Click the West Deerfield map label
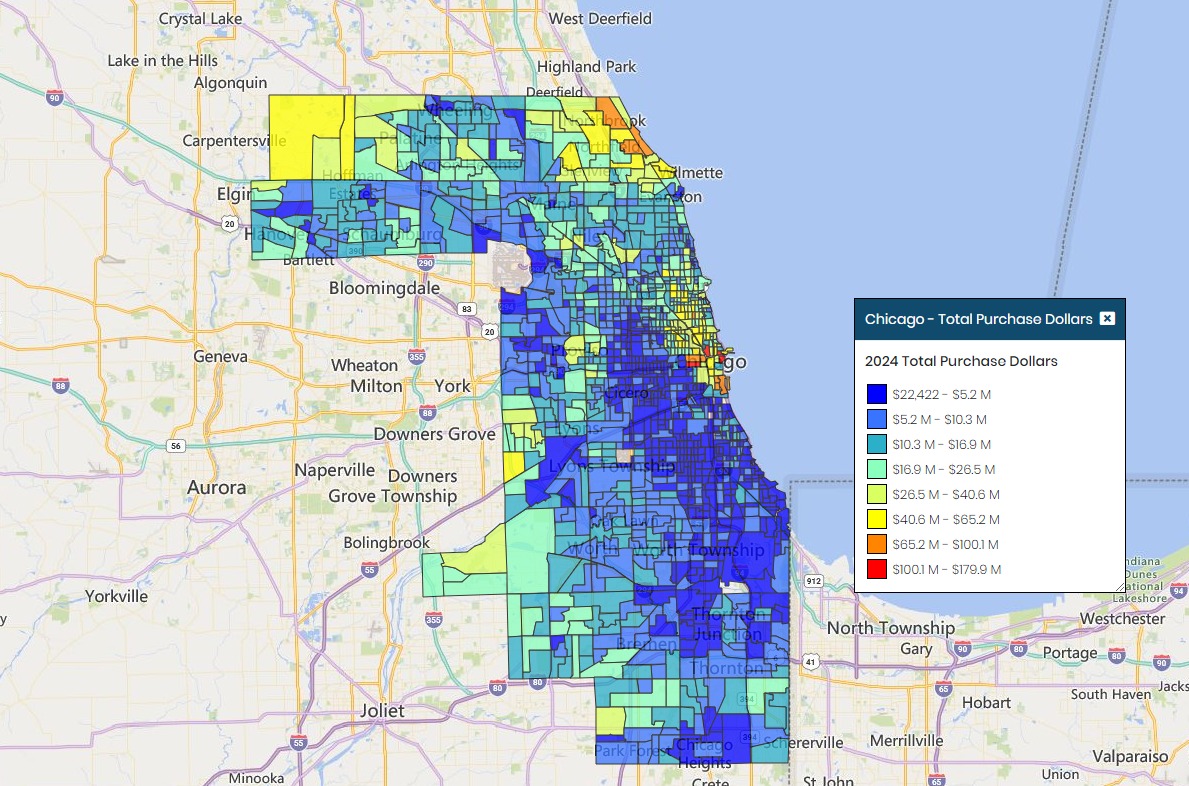The width and height of the screenshot is (1189, 786). pos(600,18)
